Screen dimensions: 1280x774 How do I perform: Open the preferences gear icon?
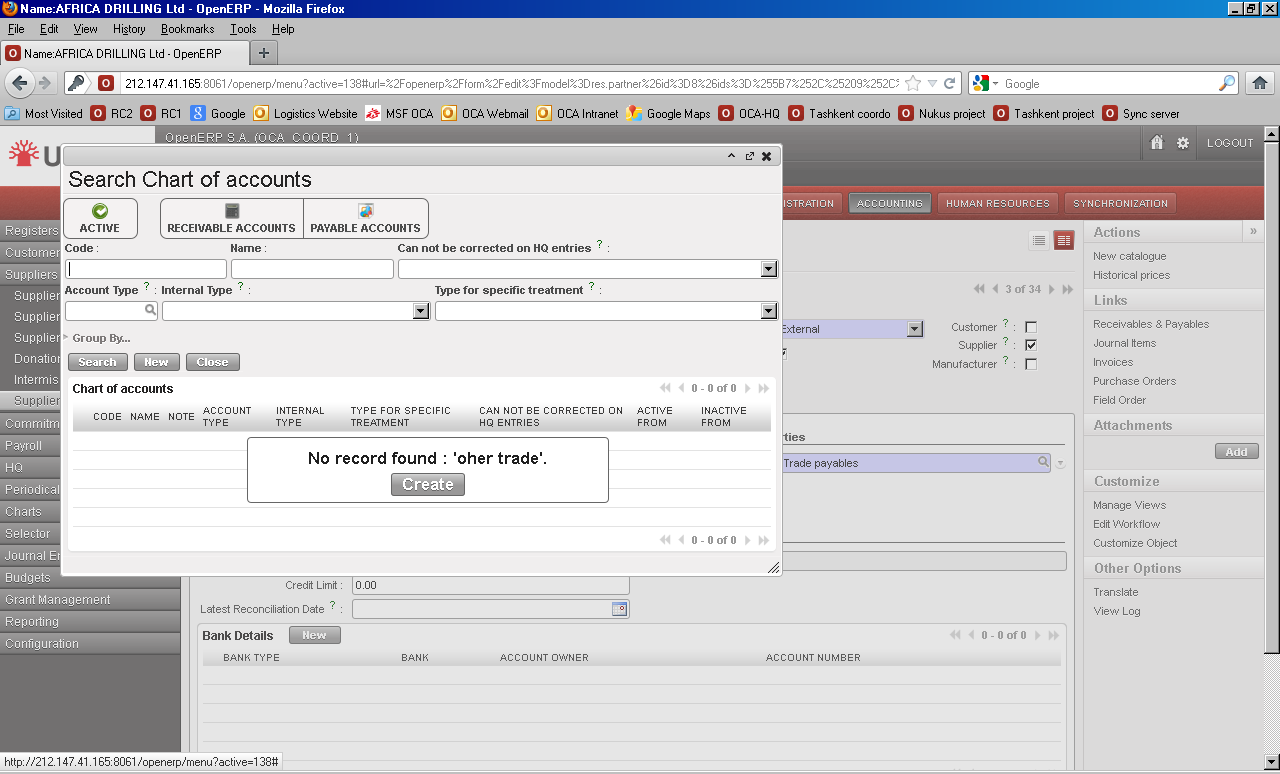[1183, 143]
